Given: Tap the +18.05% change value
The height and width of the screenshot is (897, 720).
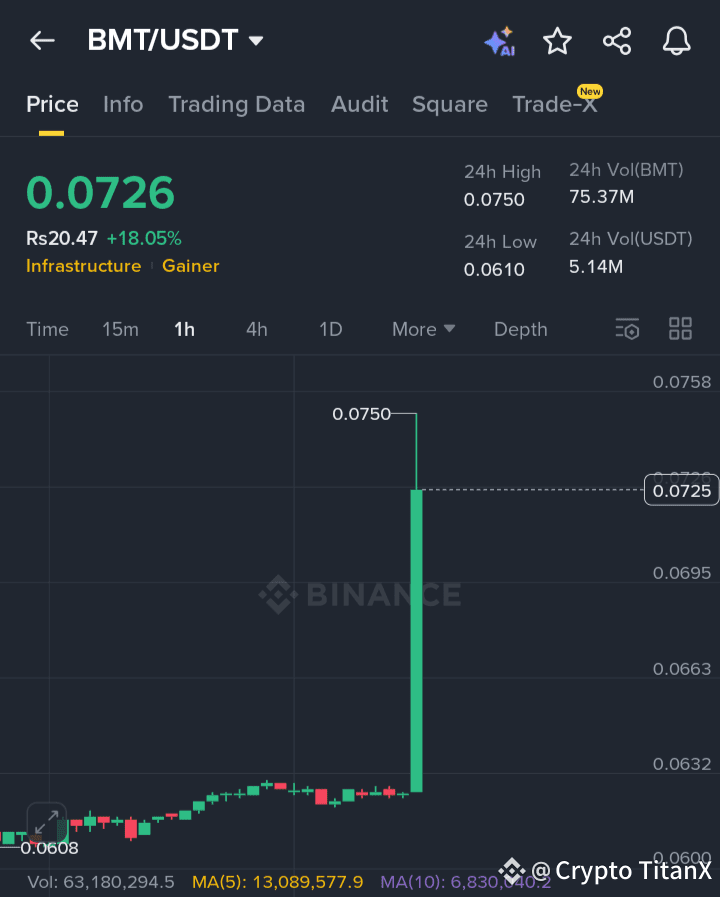Looking at the screenshot, I should point(144,239).
